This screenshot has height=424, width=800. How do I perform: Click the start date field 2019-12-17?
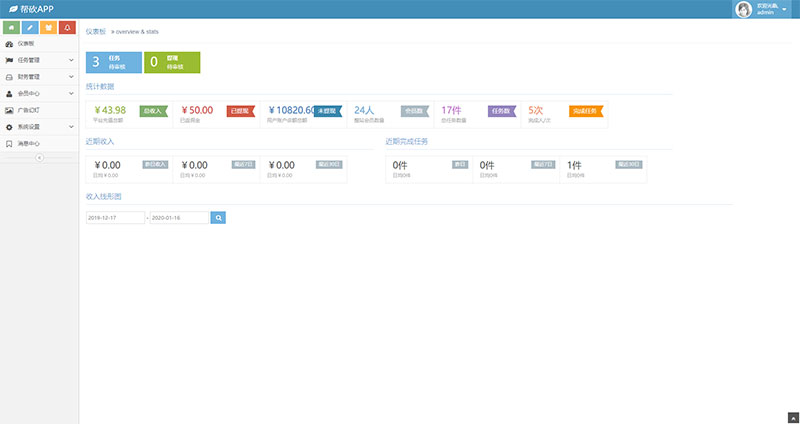click(115, 217)
